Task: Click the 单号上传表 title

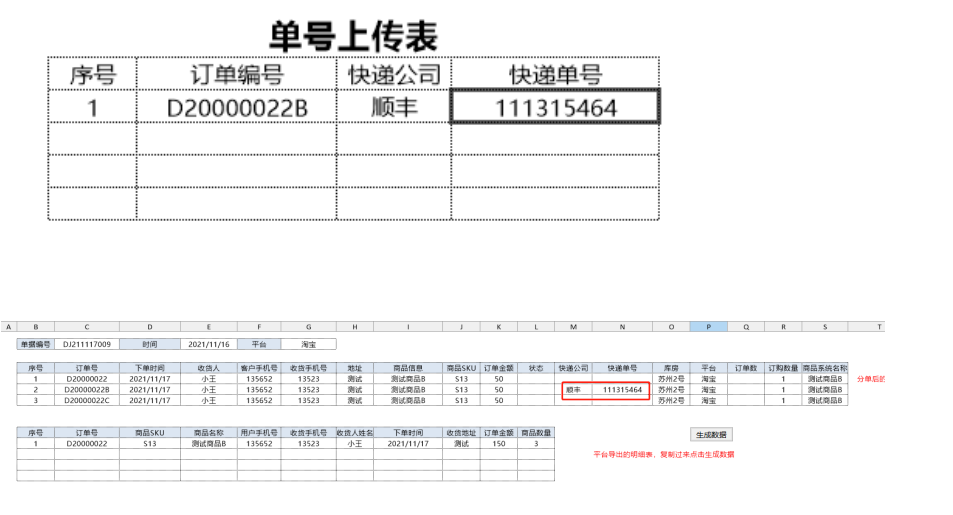Action: [353, 36]
